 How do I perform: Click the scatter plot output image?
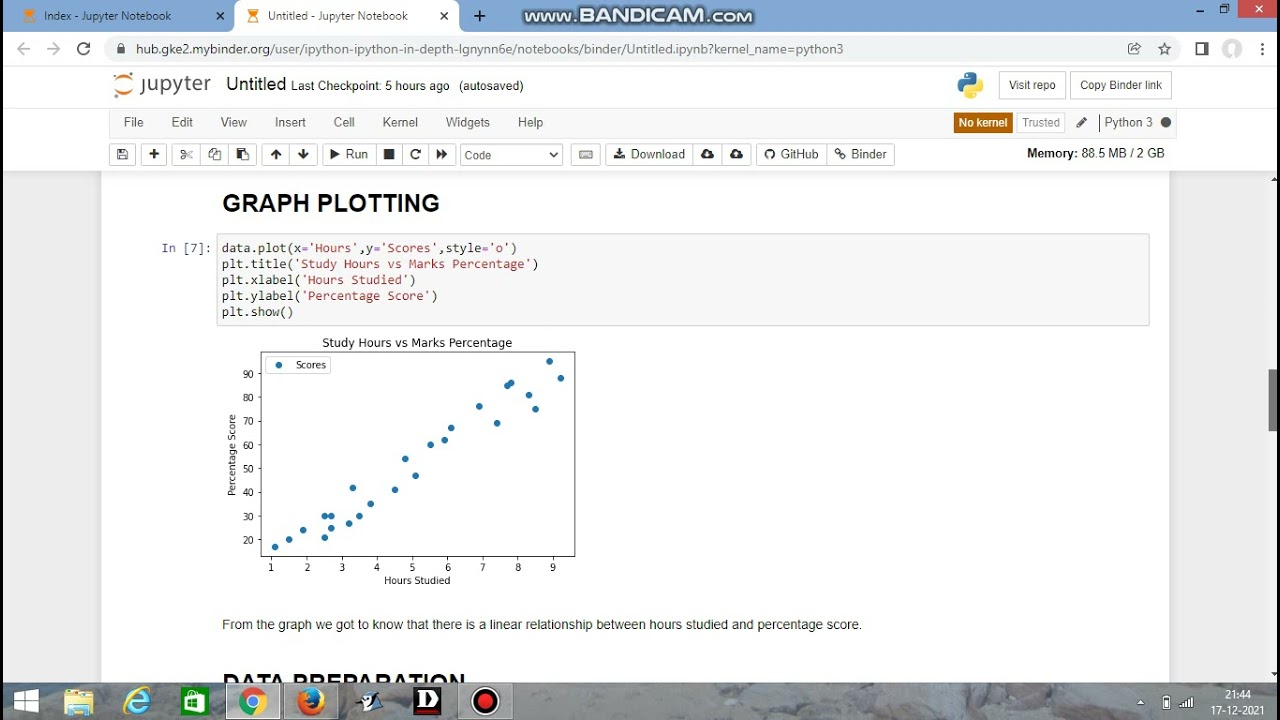(400, 461)
